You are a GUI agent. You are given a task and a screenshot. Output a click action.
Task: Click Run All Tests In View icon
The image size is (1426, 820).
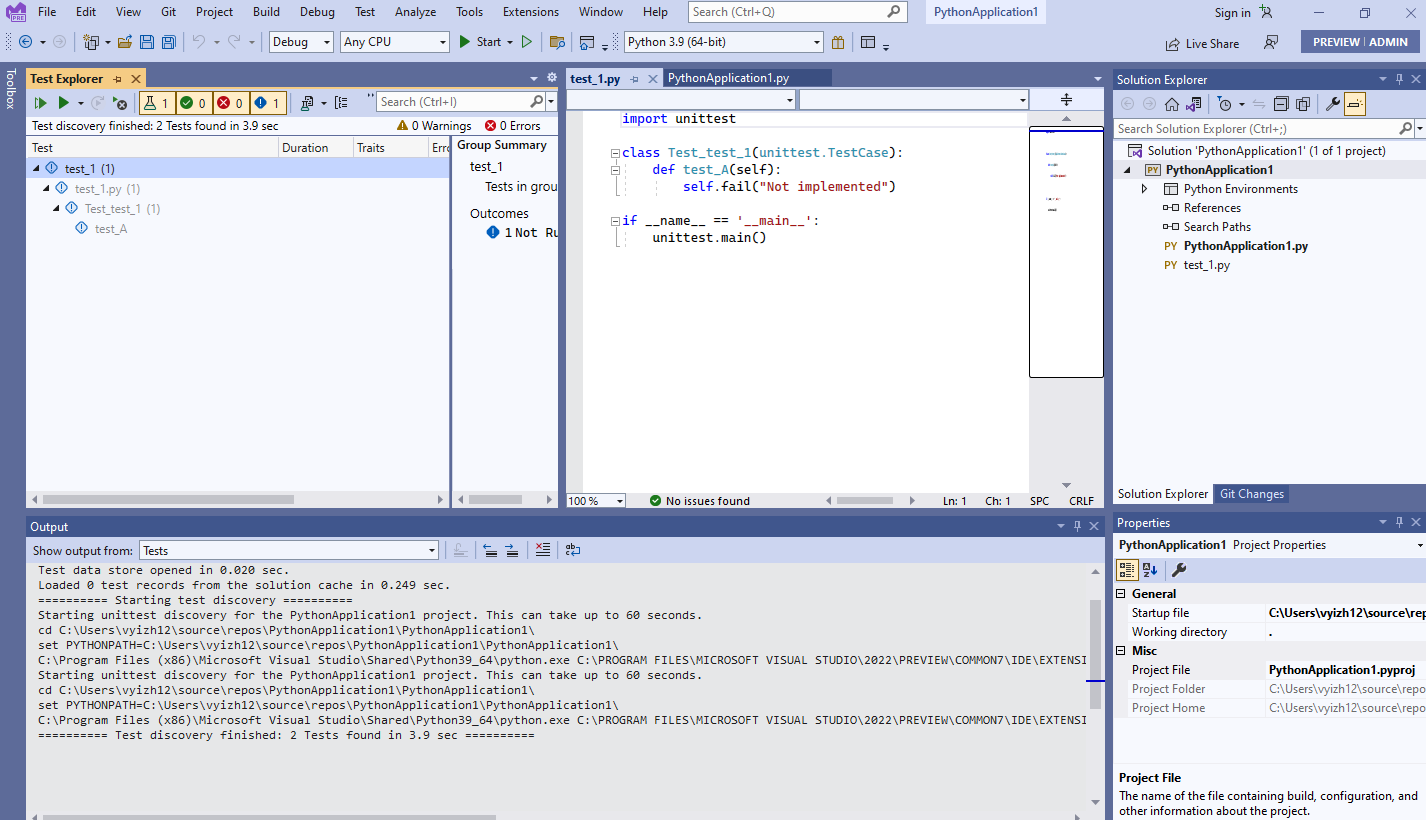pyautogui.click(x=41, y=102)
